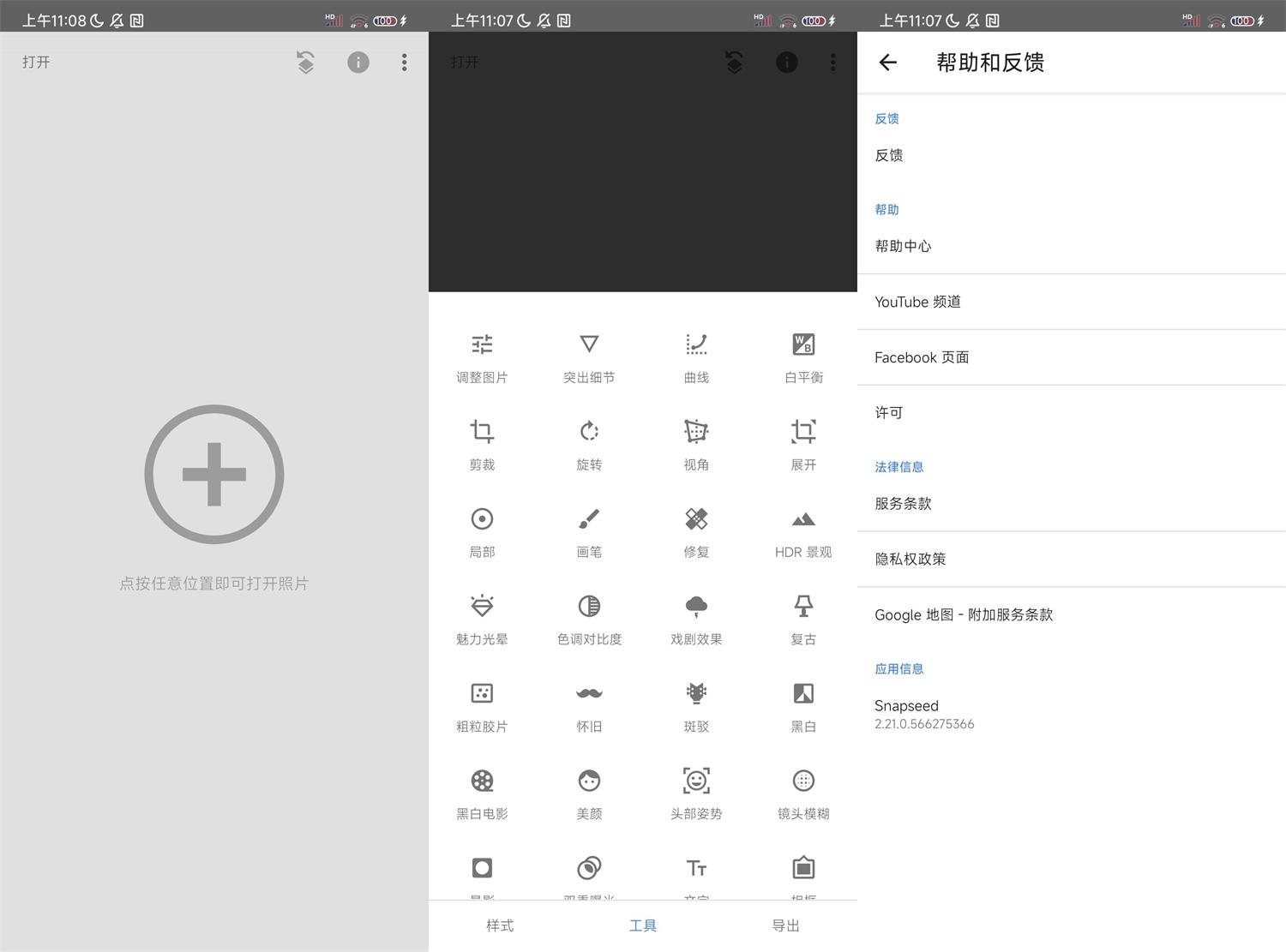Open the 反馈 feedback option
Screen dimensions: 1286x952
889,155
